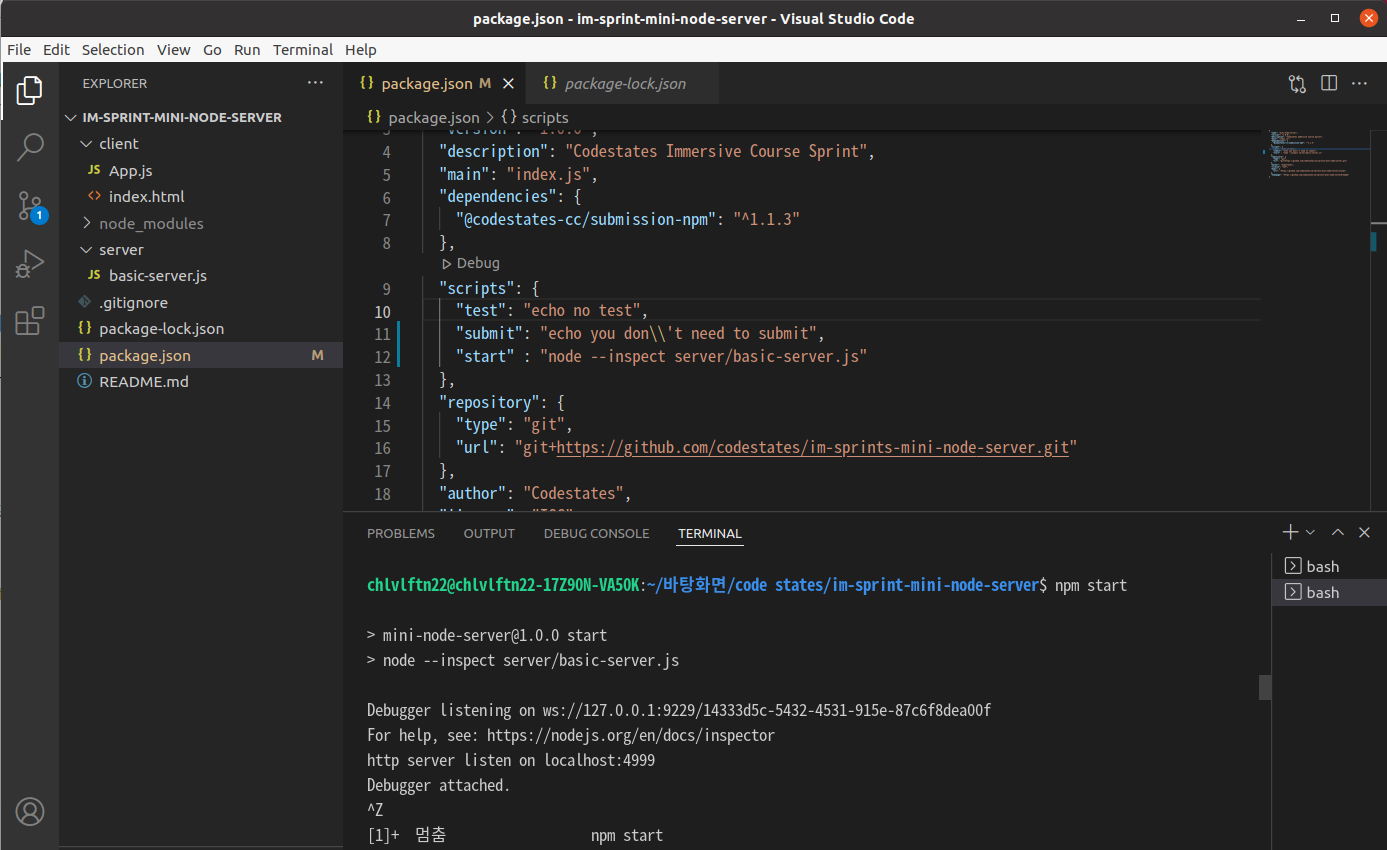This screenshot has height=850, width=1387.
Task: Click "http server listen on localhost:4999" terminal line
Action: [511, 760]
